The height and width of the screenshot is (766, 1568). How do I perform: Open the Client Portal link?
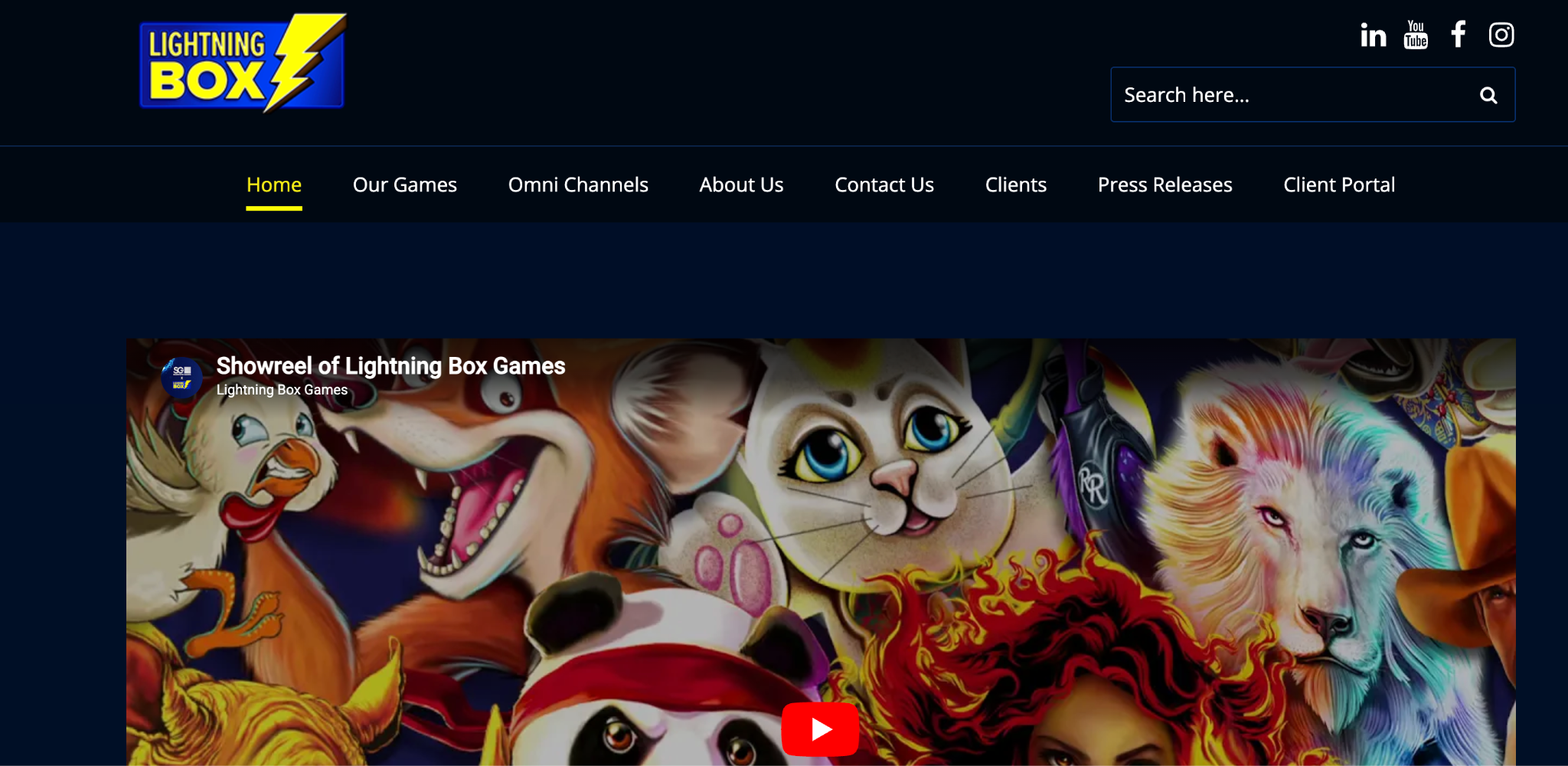1339,185
